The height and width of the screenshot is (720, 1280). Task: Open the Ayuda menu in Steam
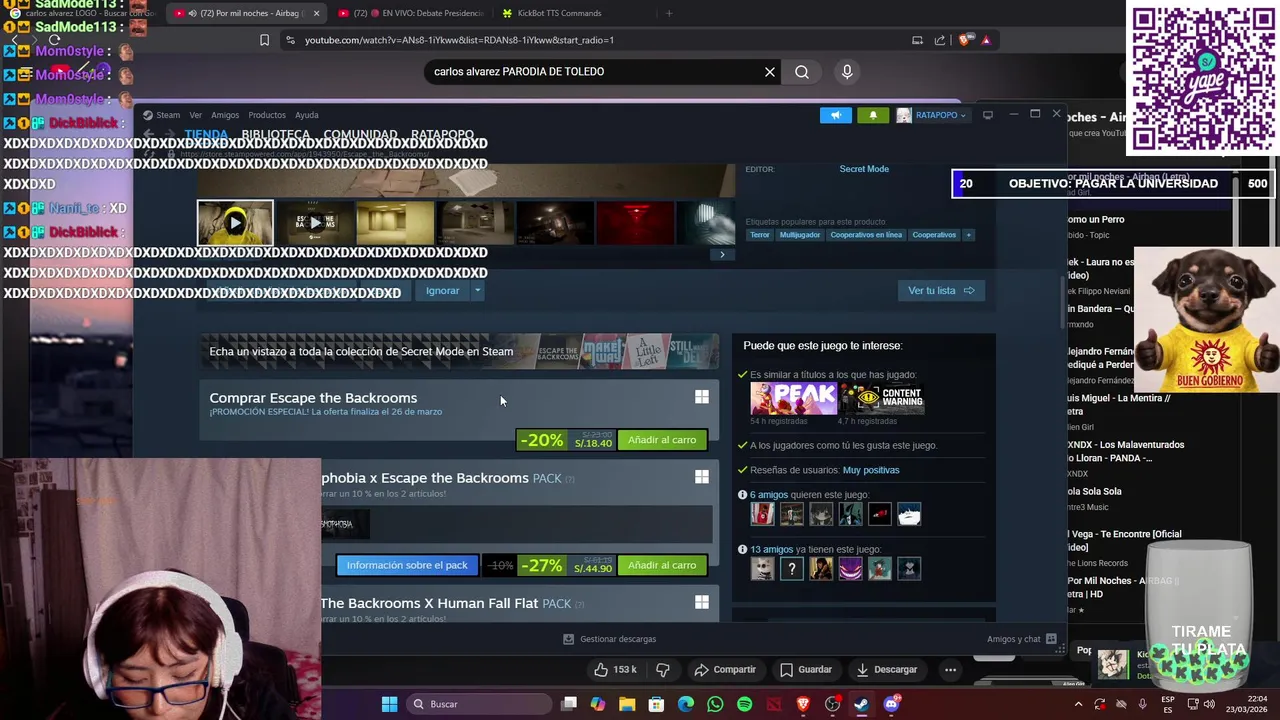(307, 115)
